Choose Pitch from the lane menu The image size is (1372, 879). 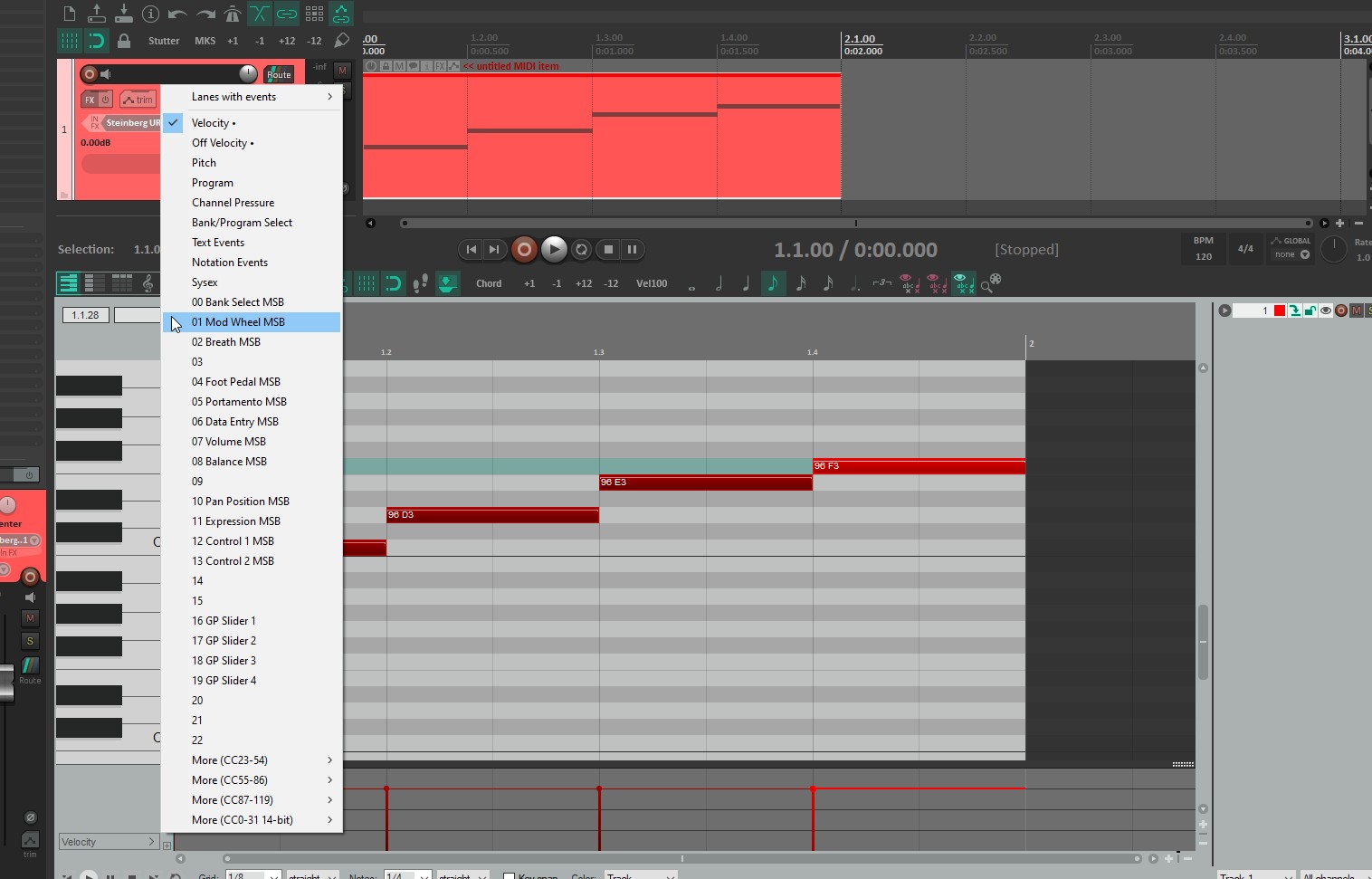point(252,163)
